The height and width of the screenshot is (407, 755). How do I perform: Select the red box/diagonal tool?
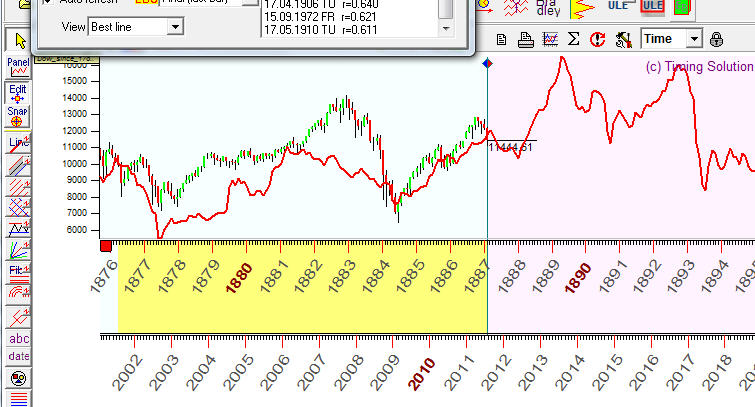[x=18, y=317]
